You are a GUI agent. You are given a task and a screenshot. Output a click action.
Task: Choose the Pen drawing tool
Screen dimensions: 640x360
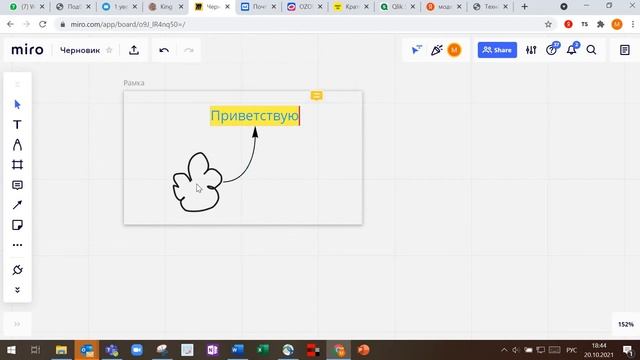coord(17,144)
